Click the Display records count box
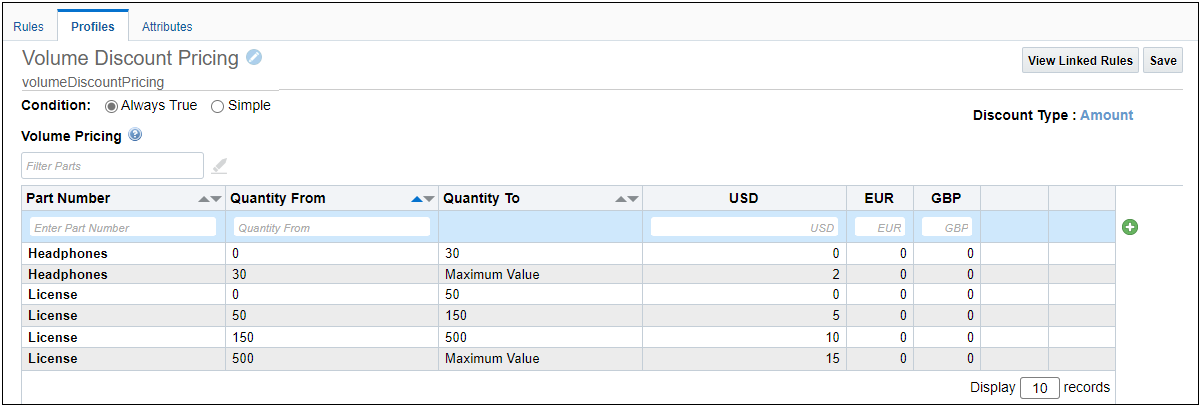The height and width of the screenshot is (407, 1201). (1040, 388)
